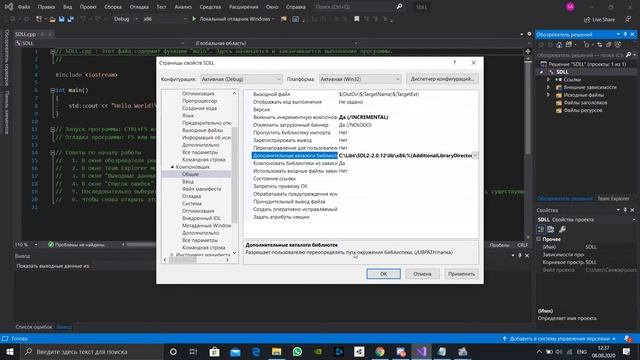The width and height of the screenshot is (640, 360).
Task: Click Visual Studio icon in taskbar
Action: (421, 351)
